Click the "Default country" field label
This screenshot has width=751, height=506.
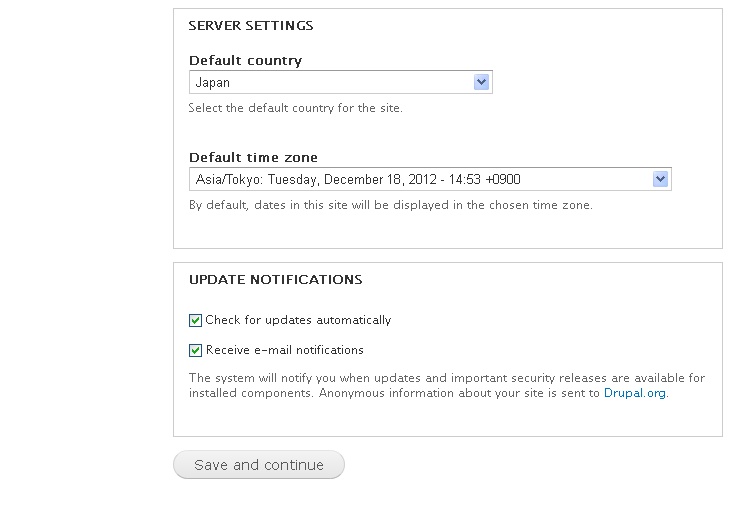click(x=245, y=61)
